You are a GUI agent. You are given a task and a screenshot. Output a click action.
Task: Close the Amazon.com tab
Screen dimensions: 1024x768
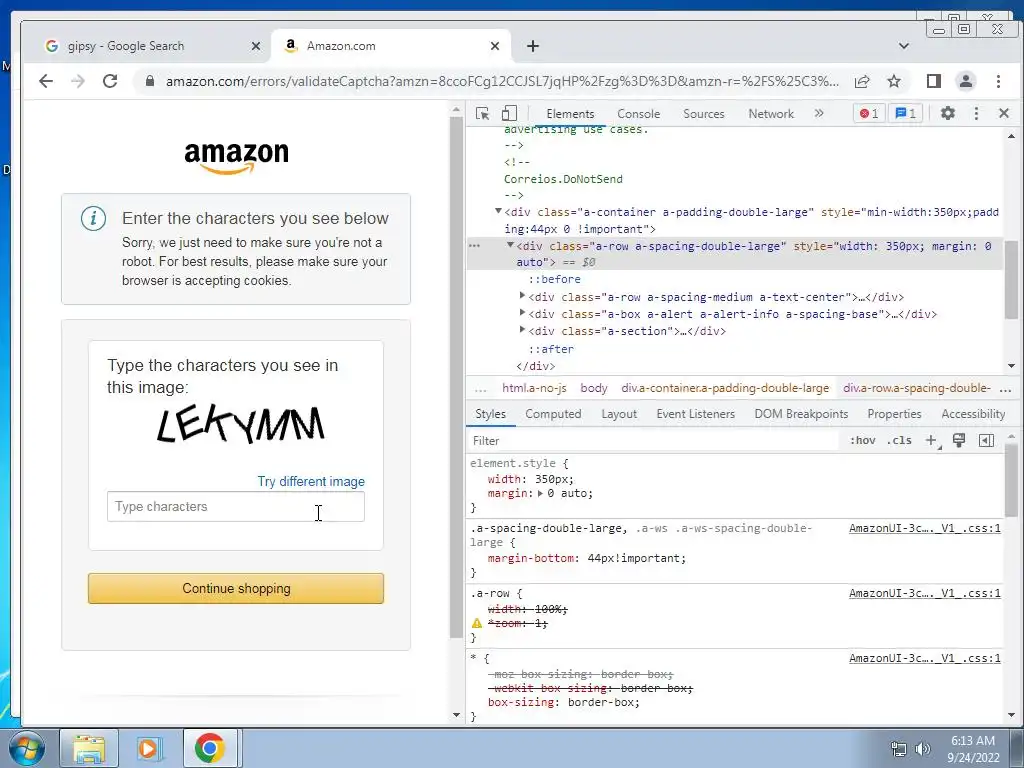[495, 46]
